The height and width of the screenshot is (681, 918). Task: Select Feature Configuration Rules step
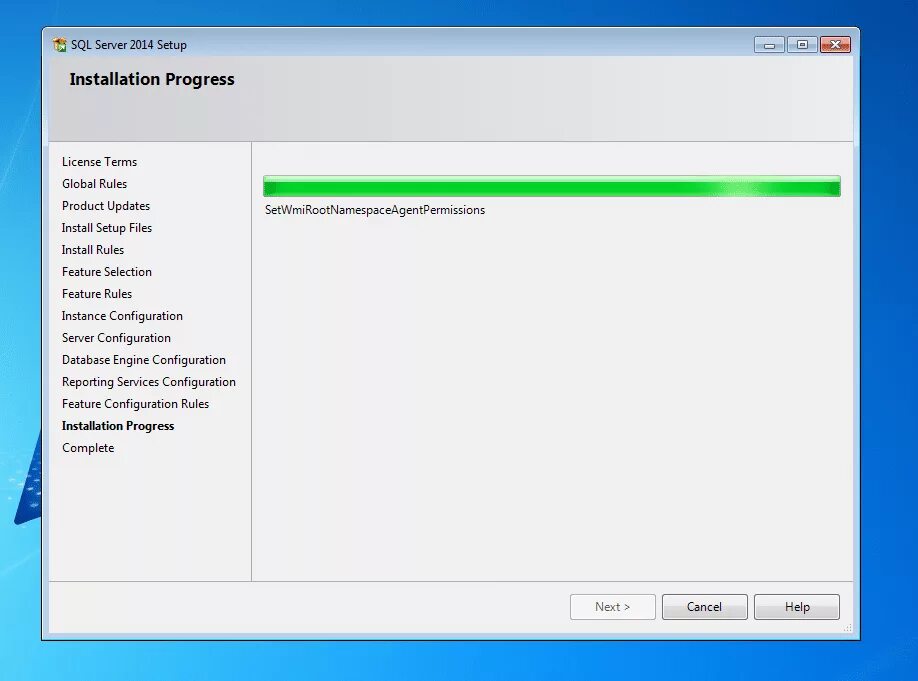(x=135, y=404)
